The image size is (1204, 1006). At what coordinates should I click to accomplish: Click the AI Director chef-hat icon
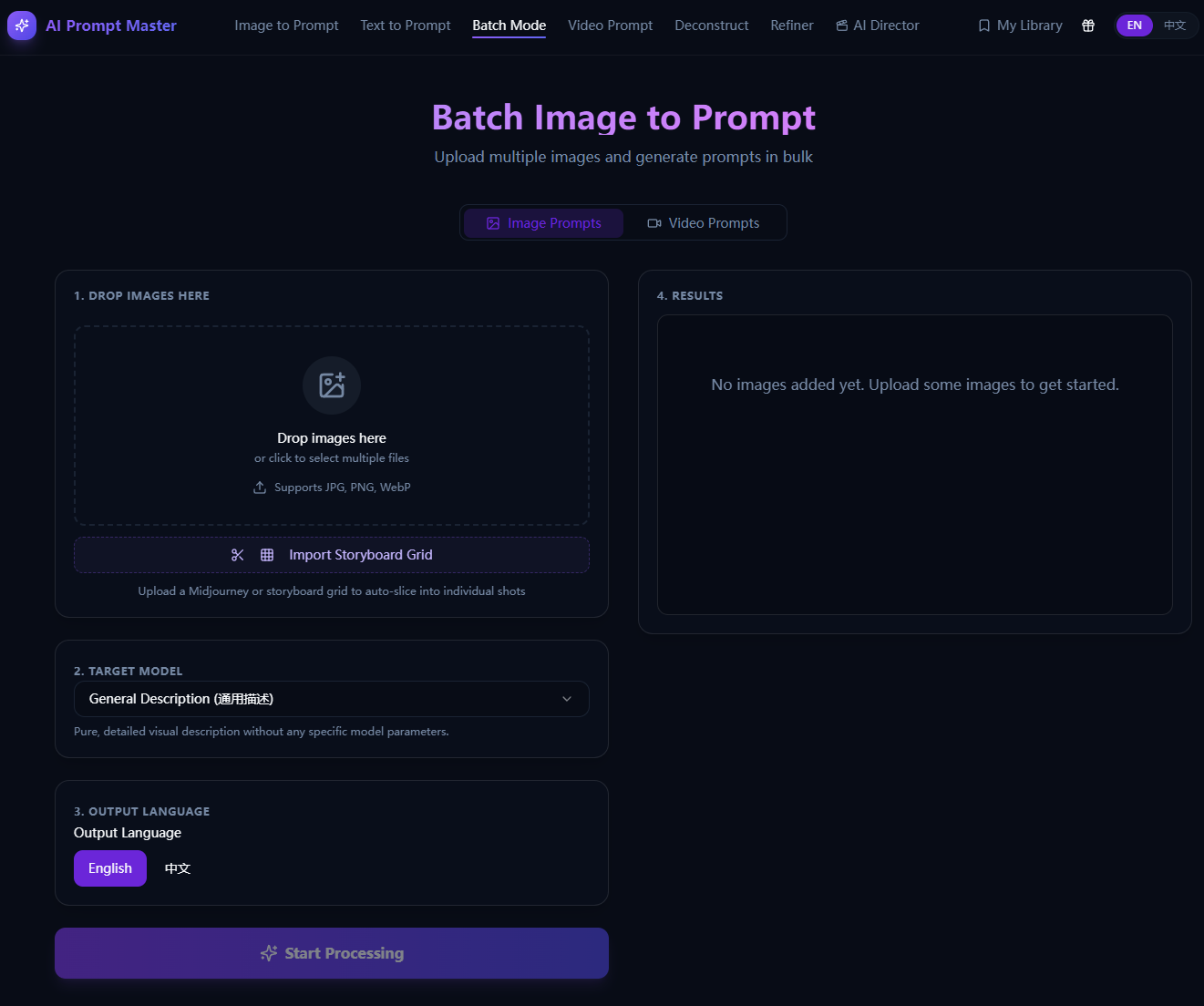pos(840,26)
